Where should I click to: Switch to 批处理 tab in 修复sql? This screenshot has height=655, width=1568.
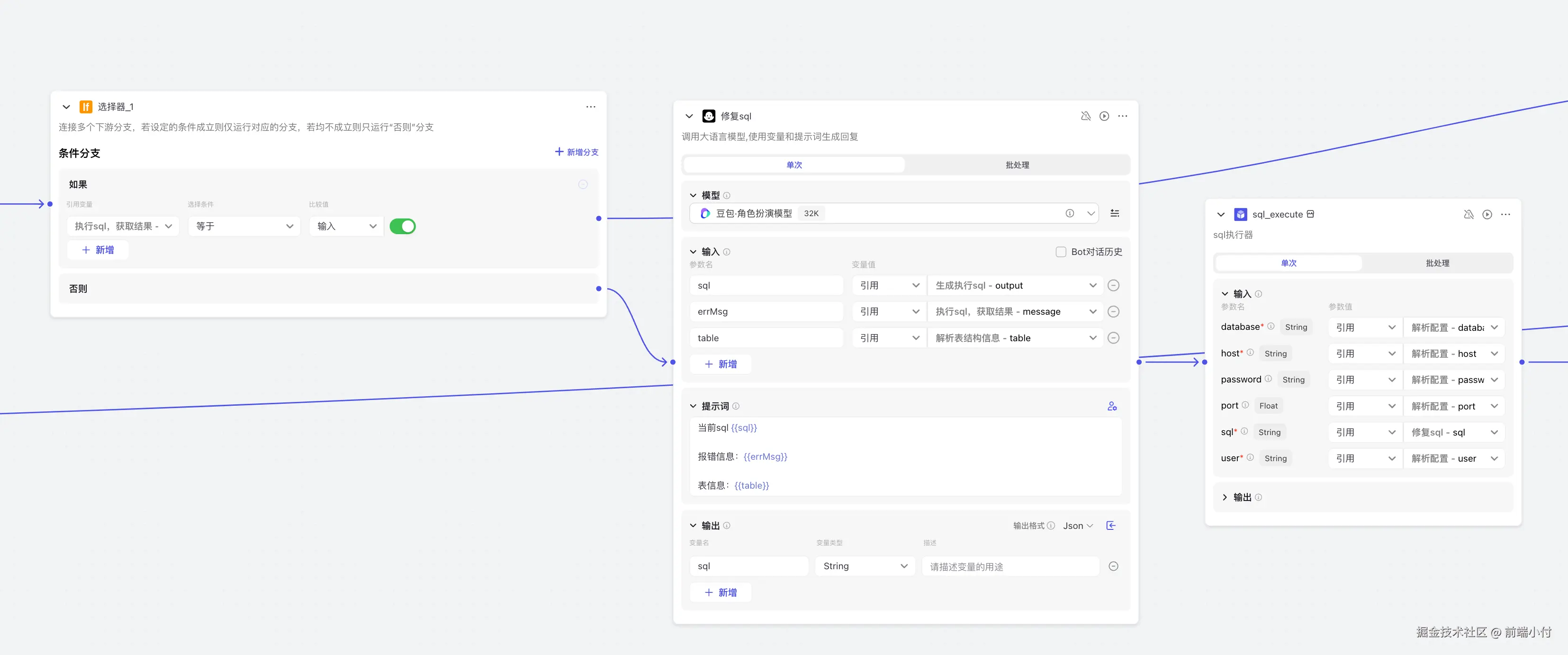tap(1017, 165)
